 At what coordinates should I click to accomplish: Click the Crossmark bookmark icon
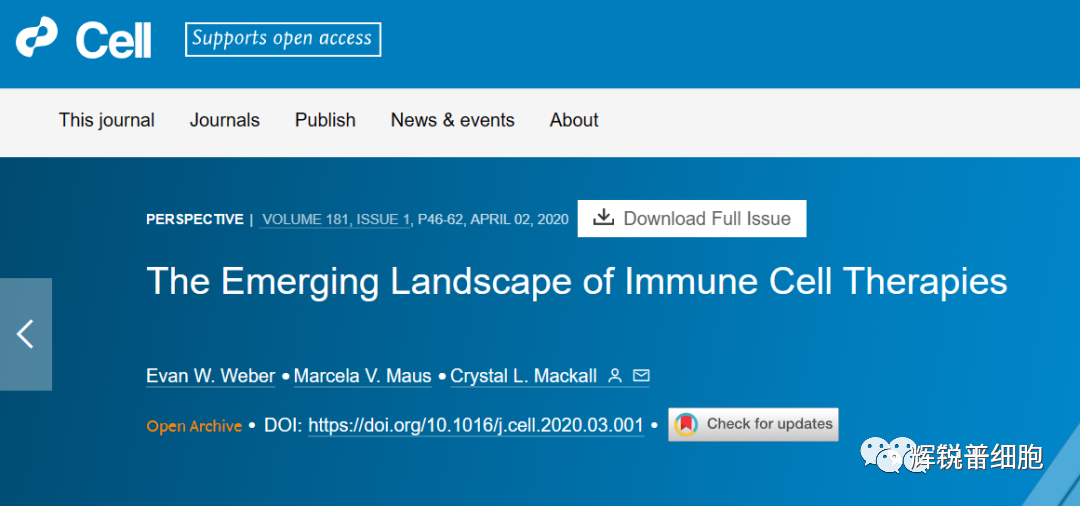(x=686, y=424)
